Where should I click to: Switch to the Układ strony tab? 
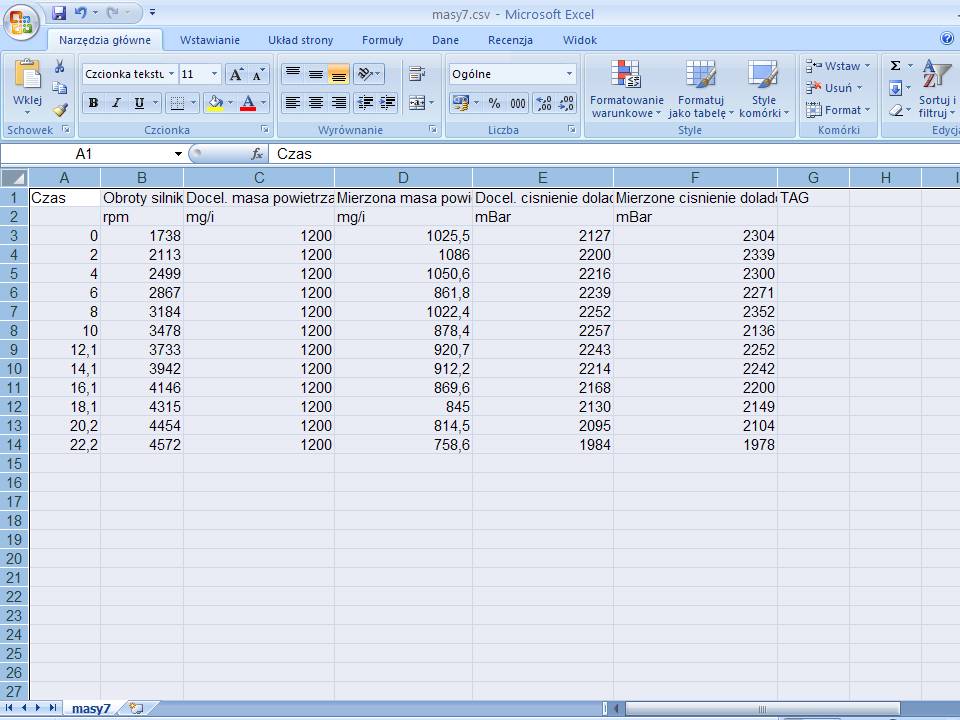[301, 40]
